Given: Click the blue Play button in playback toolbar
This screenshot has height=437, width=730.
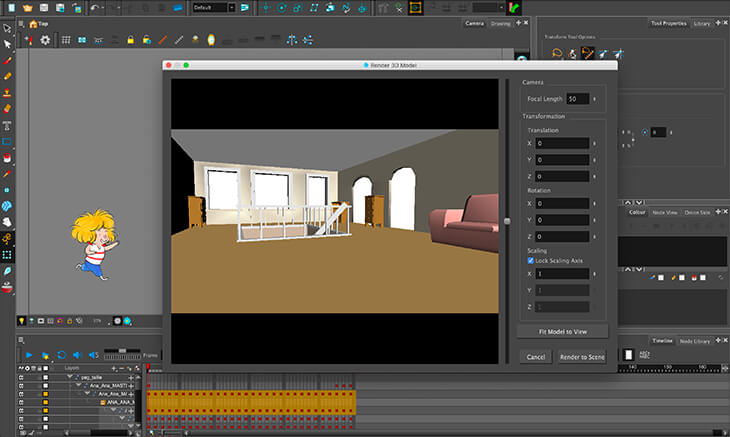Looking at the screenshot, I should 29,355.
